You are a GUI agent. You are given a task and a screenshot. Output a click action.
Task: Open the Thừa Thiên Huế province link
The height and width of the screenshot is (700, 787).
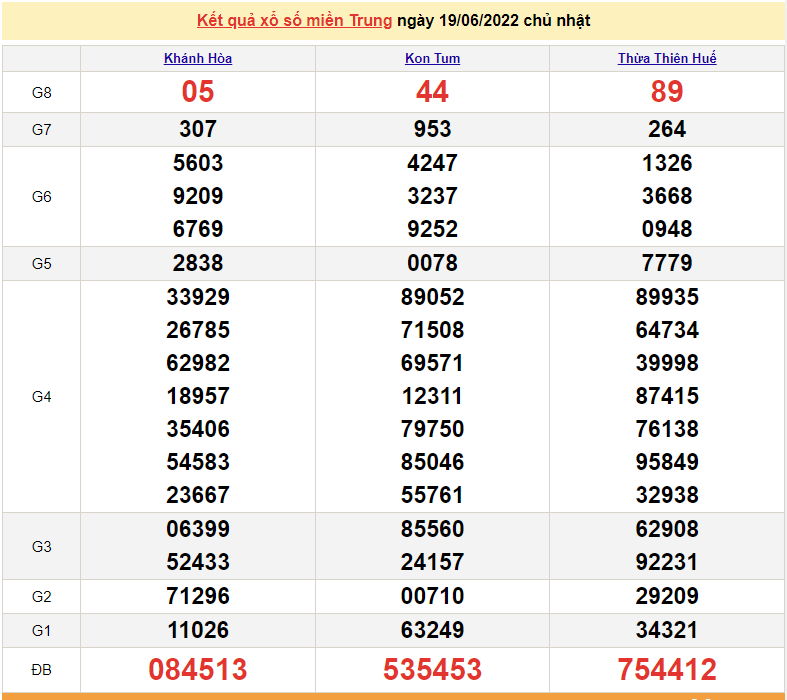point(667,58)
